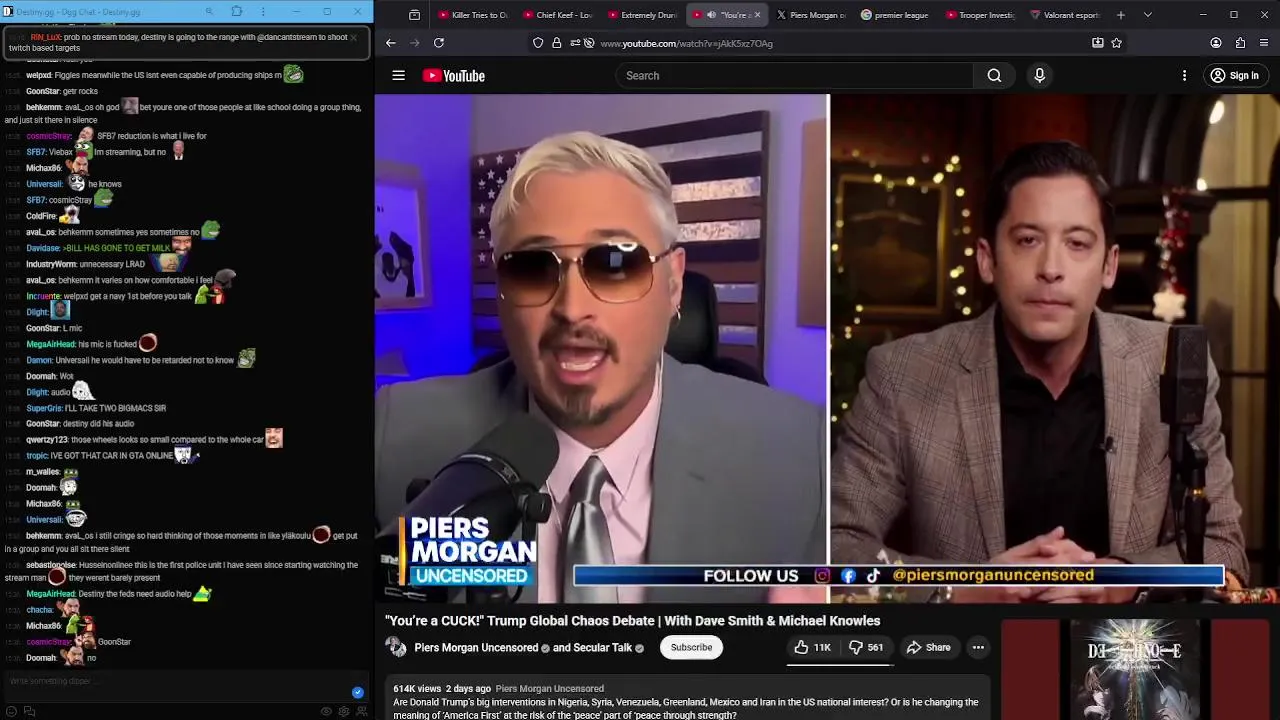Open extensions puzzle icon in Destiny window

237,12
